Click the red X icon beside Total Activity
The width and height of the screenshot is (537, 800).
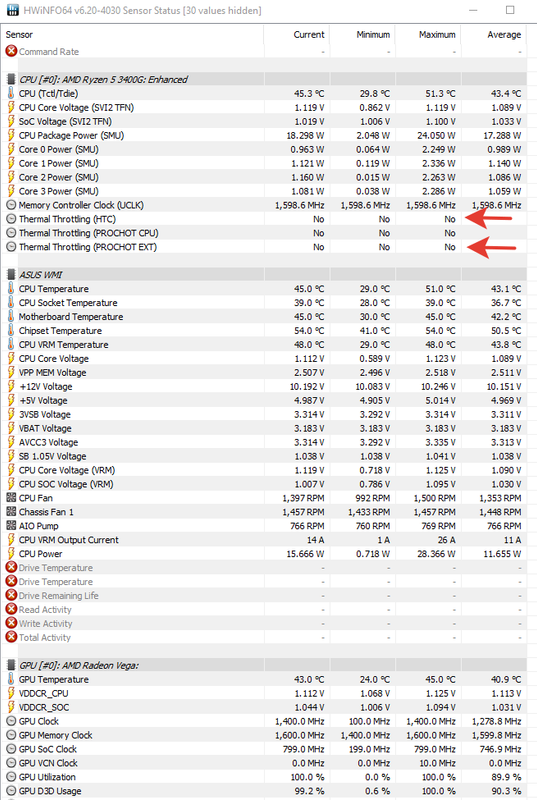[x=11, y=637]
